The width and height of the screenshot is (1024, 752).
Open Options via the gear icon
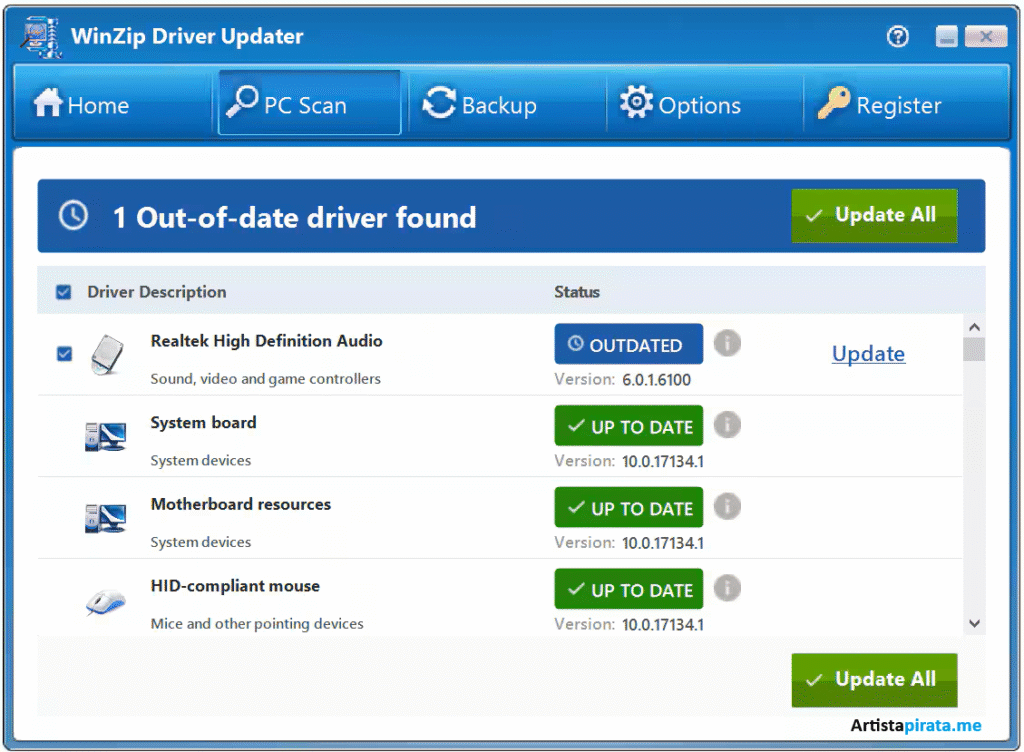coord(637,102)
